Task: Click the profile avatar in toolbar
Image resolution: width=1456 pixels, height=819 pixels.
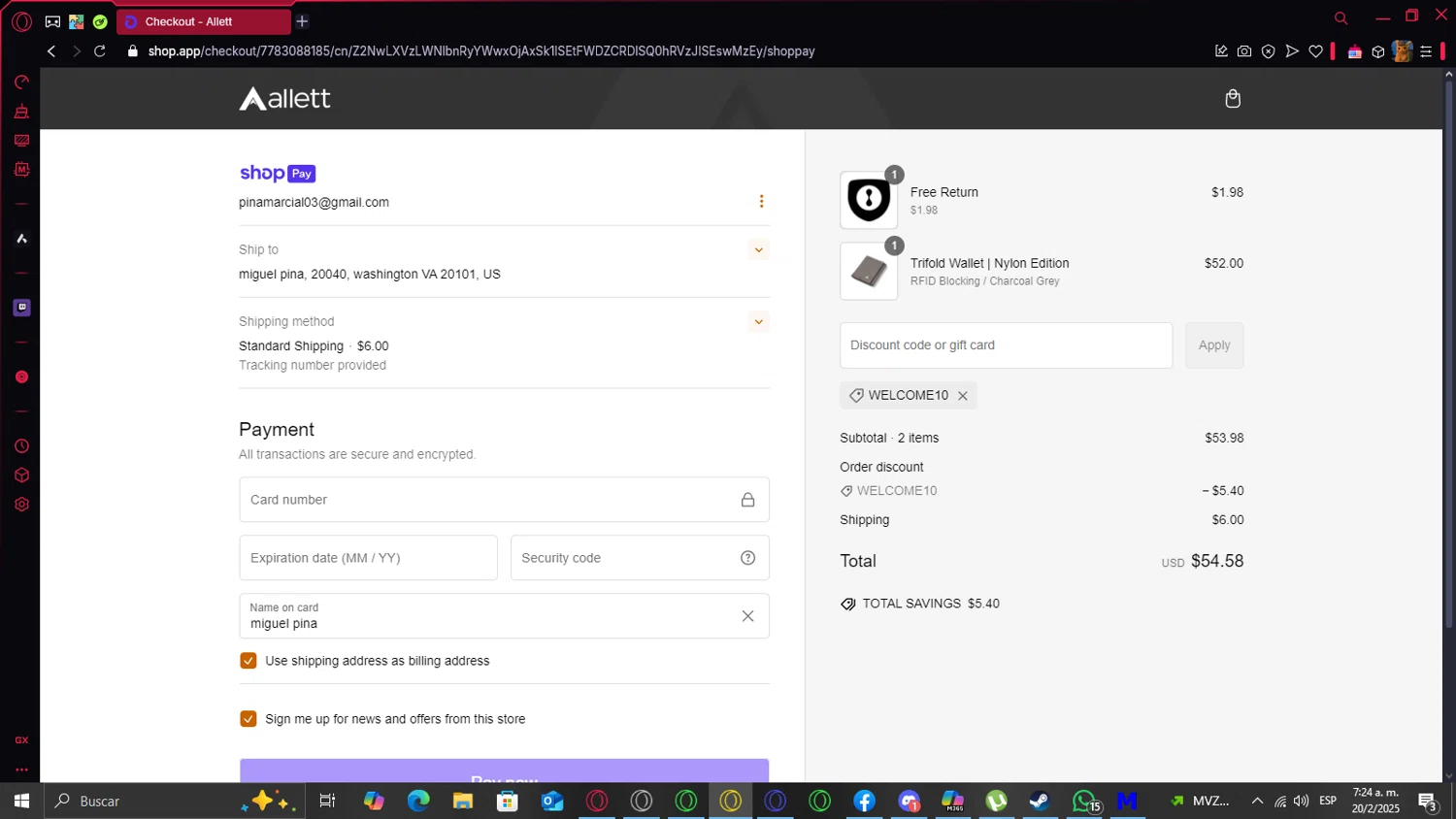Action: [1402, 51]
